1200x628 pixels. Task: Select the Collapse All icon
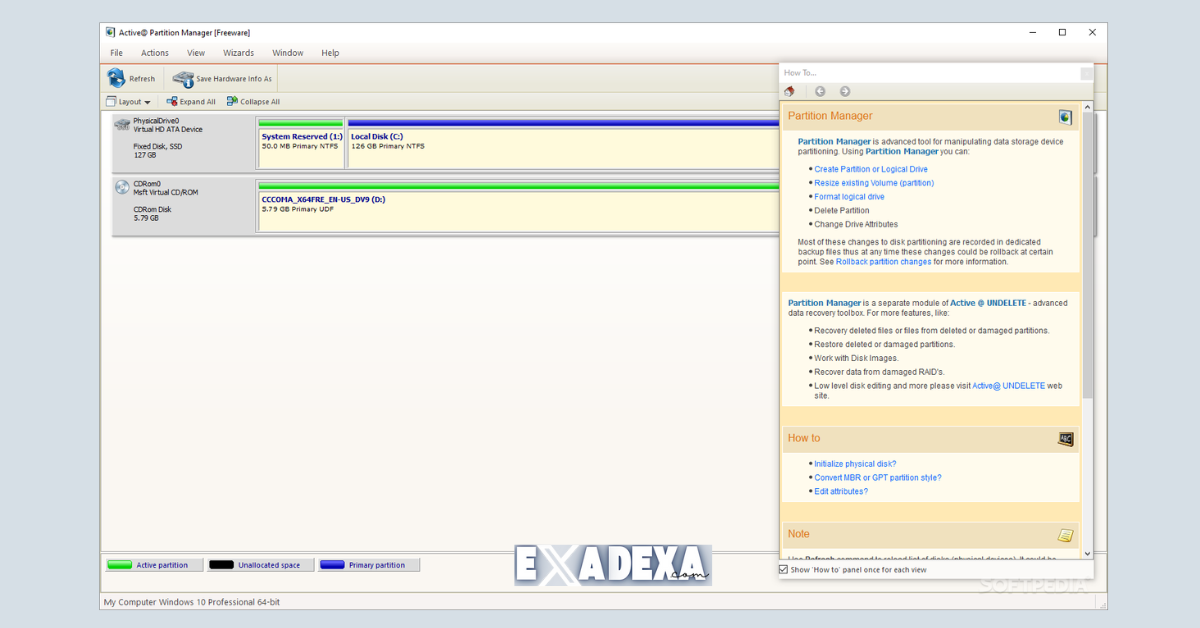[233, 101]
